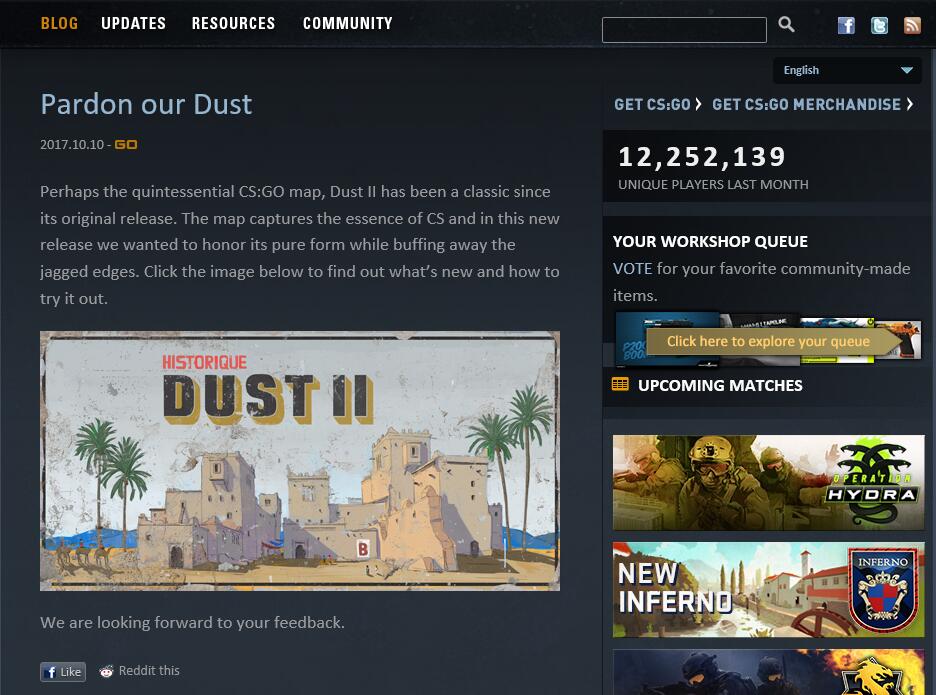Focus the search input field
936x695 pixels.
pyautogui.click(x=684, y=30)
